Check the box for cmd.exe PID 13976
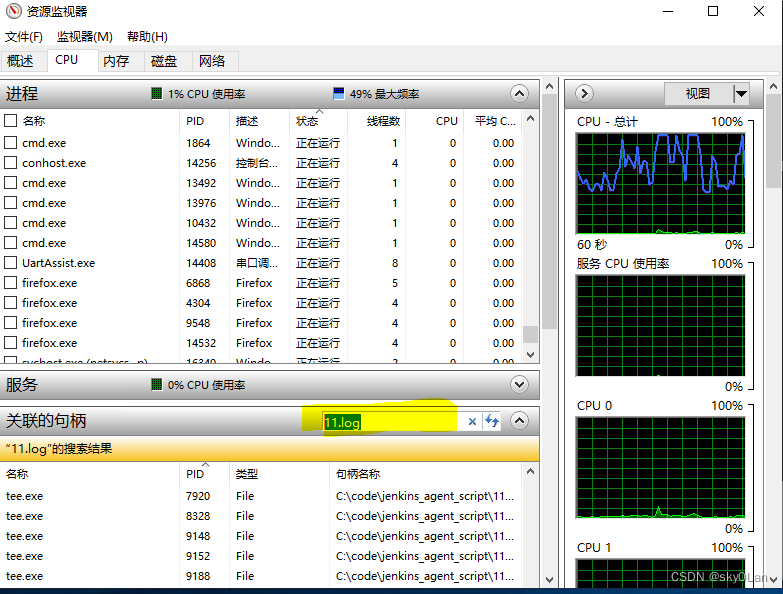 [x=10, y=203]
